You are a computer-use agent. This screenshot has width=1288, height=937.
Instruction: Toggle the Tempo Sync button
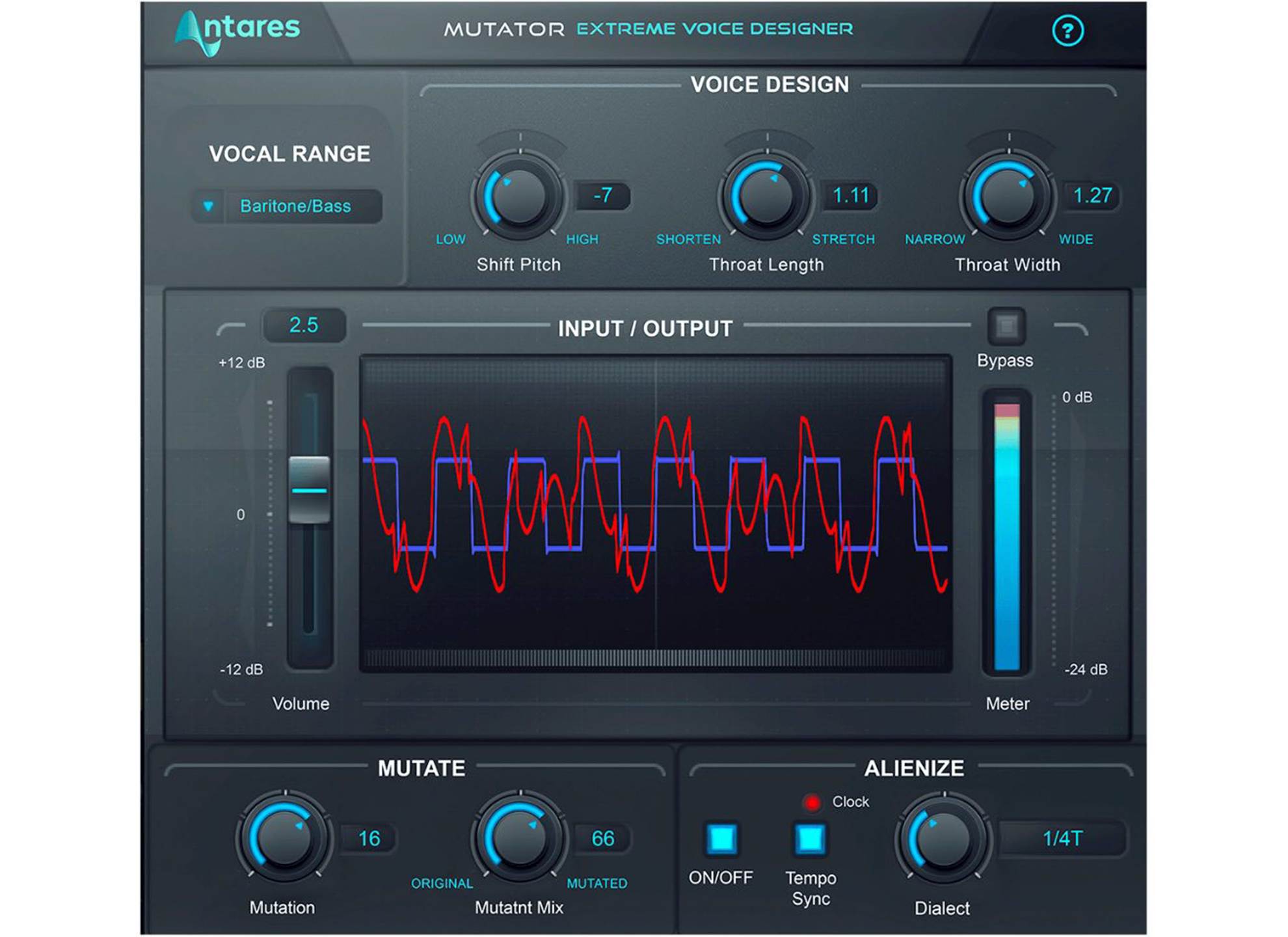(810, 838)
